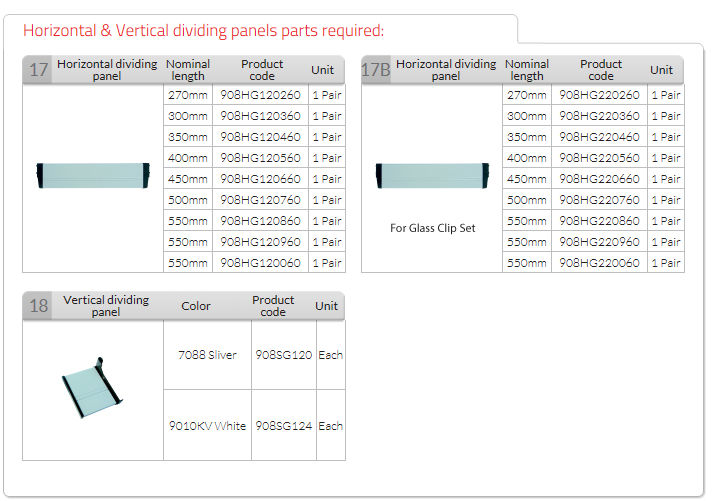Click the glass clip panel image in table 17B
Image resolution: width=713 pixels, height=501 pixels.
point(431,176)
